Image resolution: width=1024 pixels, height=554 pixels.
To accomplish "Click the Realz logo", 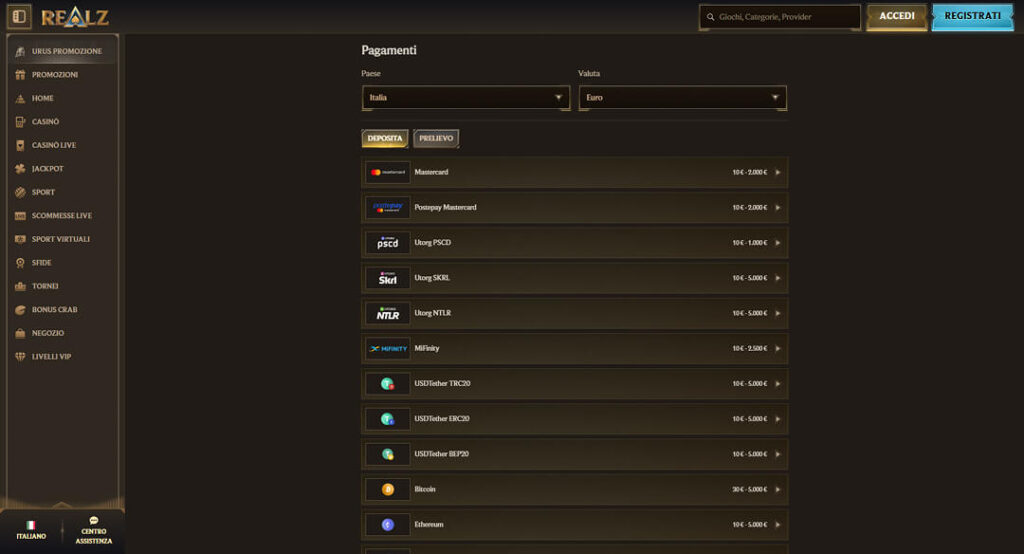I will point(74,17).
